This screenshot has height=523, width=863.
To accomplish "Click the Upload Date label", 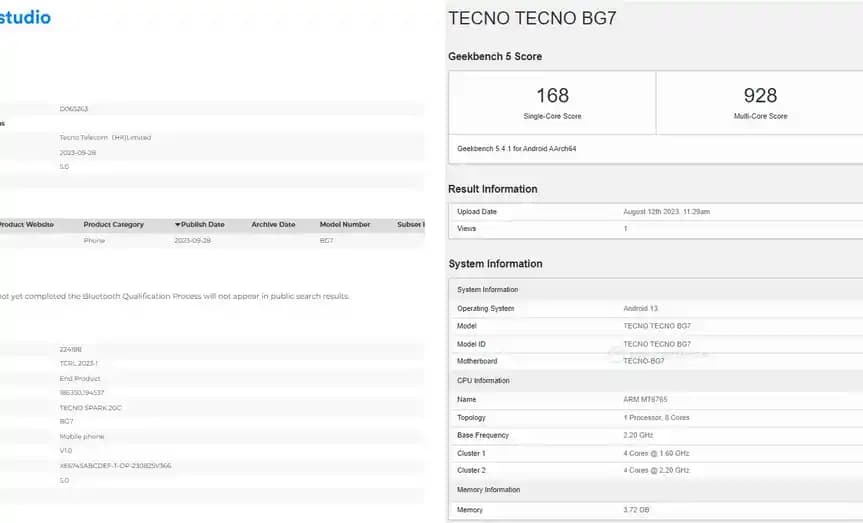I will pyautogui.click(x=477, y=212).
